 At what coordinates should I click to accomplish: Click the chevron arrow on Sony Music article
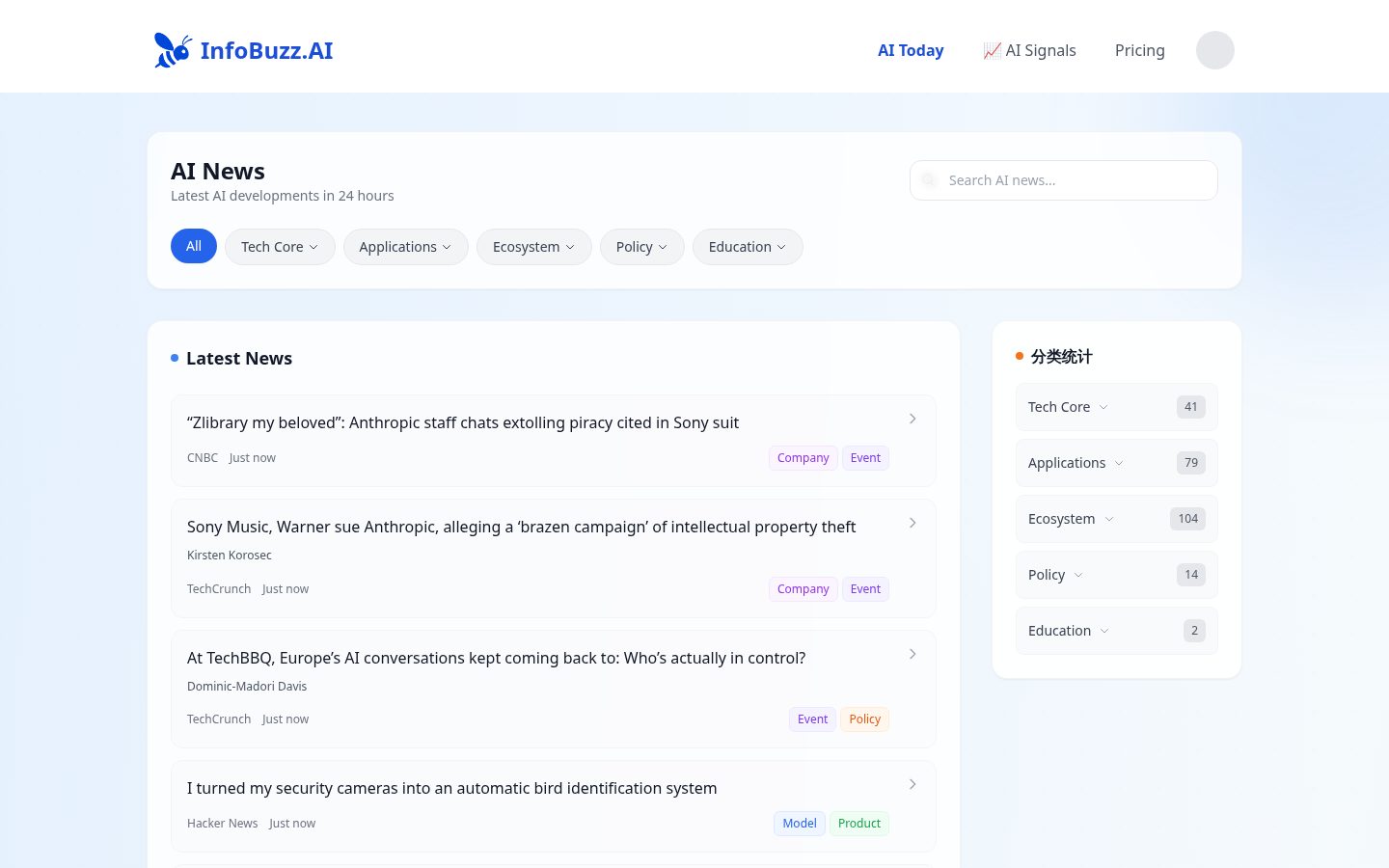912,523
